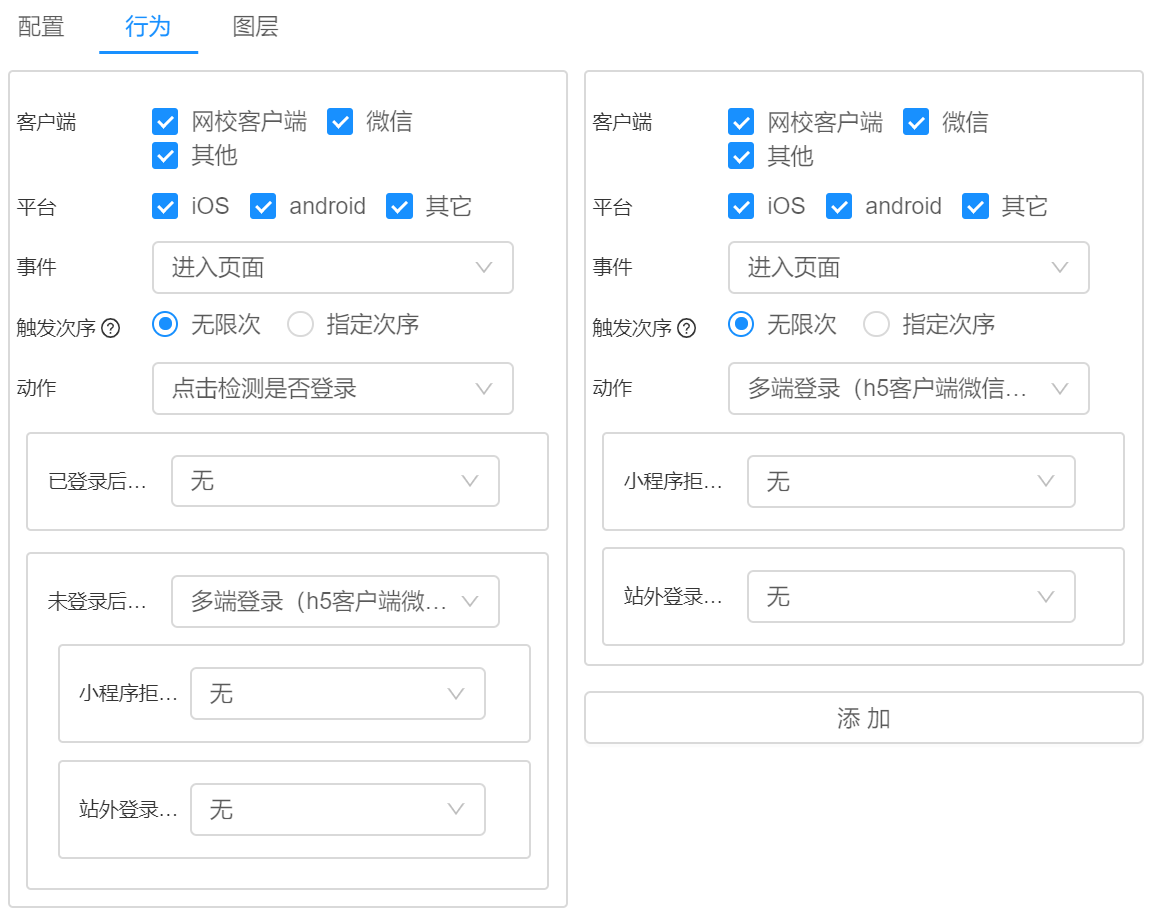
Task: Click help icon beside left 触发次序 label
Action: (111, 328)
